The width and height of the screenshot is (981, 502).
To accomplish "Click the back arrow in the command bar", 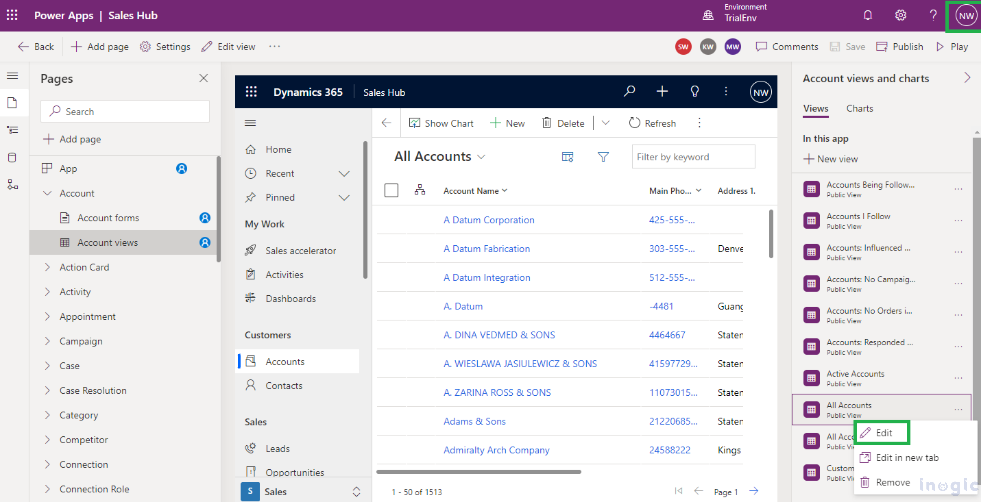I will 386,123.
